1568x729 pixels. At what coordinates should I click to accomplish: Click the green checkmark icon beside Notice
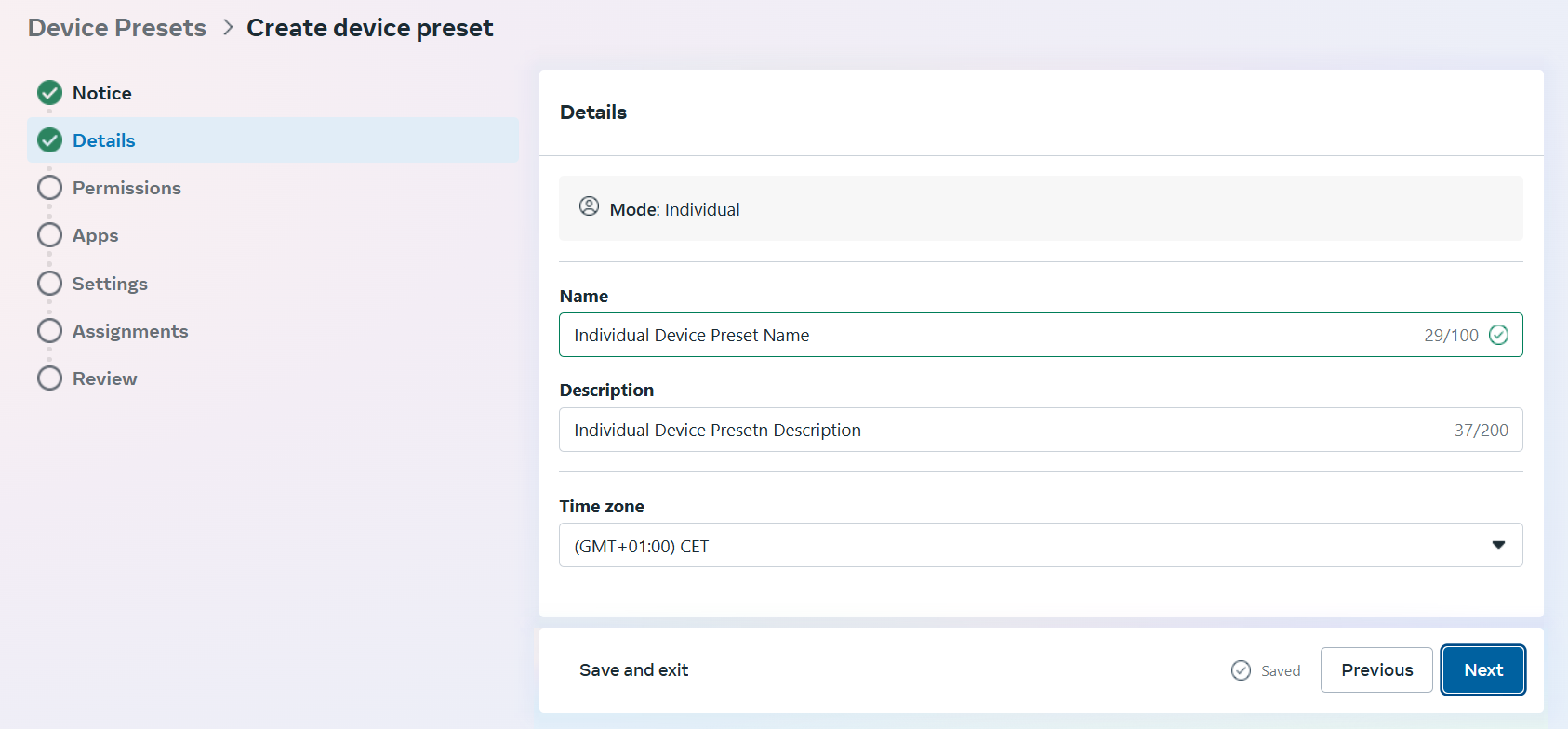pos(49,93)
